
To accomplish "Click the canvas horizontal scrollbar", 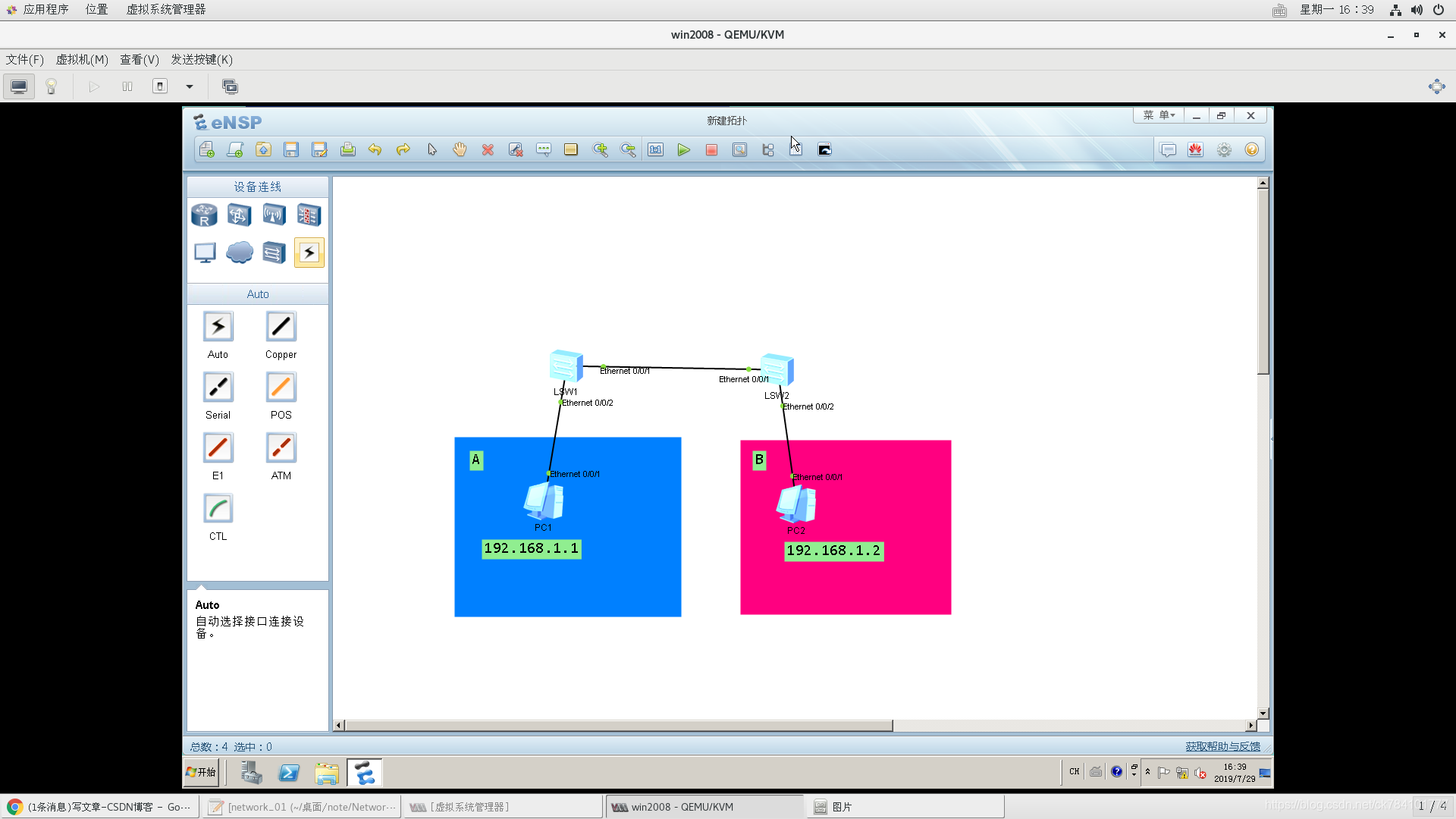I will pos(618,726).
